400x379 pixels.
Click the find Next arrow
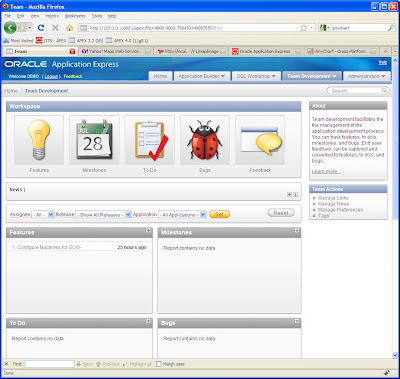tap(84, 364)
